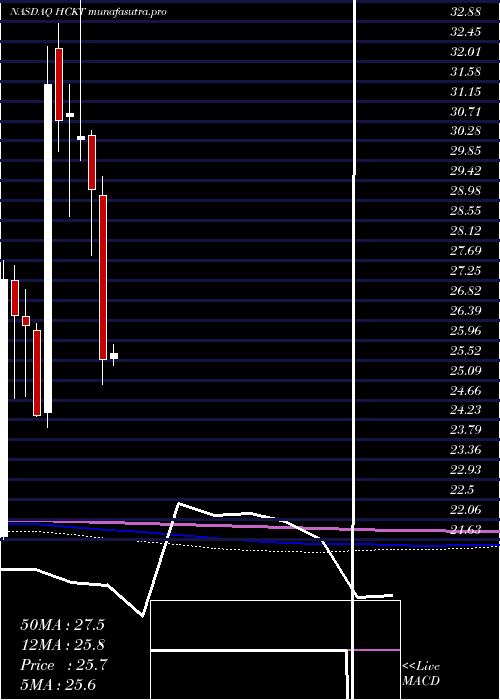Image resolution: width=500 pixels, height=700 pixels.
Task: Click the 29.85 price axis label
Action: (x=466, y=151)
